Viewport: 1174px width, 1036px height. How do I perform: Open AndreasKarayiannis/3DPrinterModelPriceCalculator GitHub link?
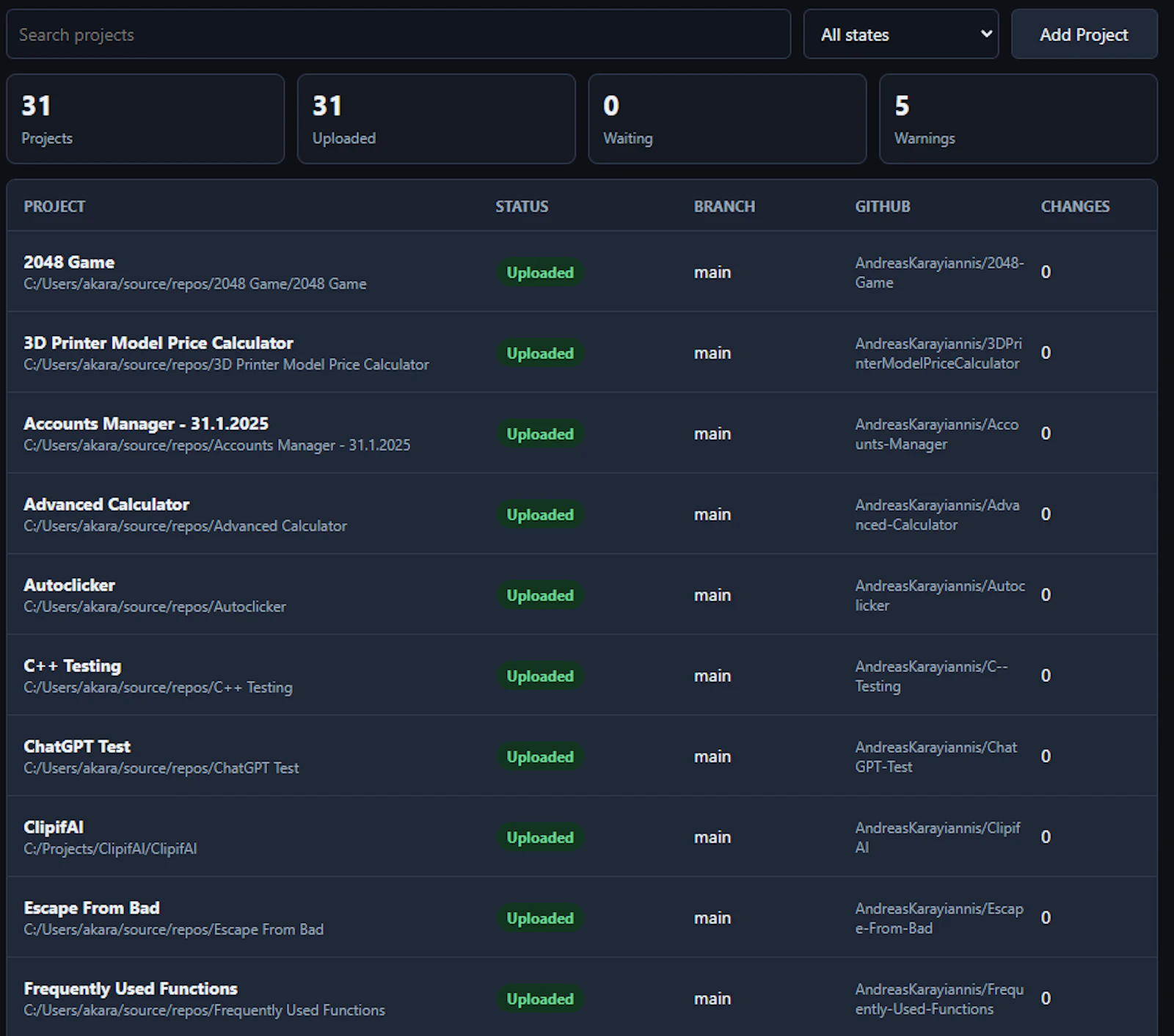pos(938,353)
